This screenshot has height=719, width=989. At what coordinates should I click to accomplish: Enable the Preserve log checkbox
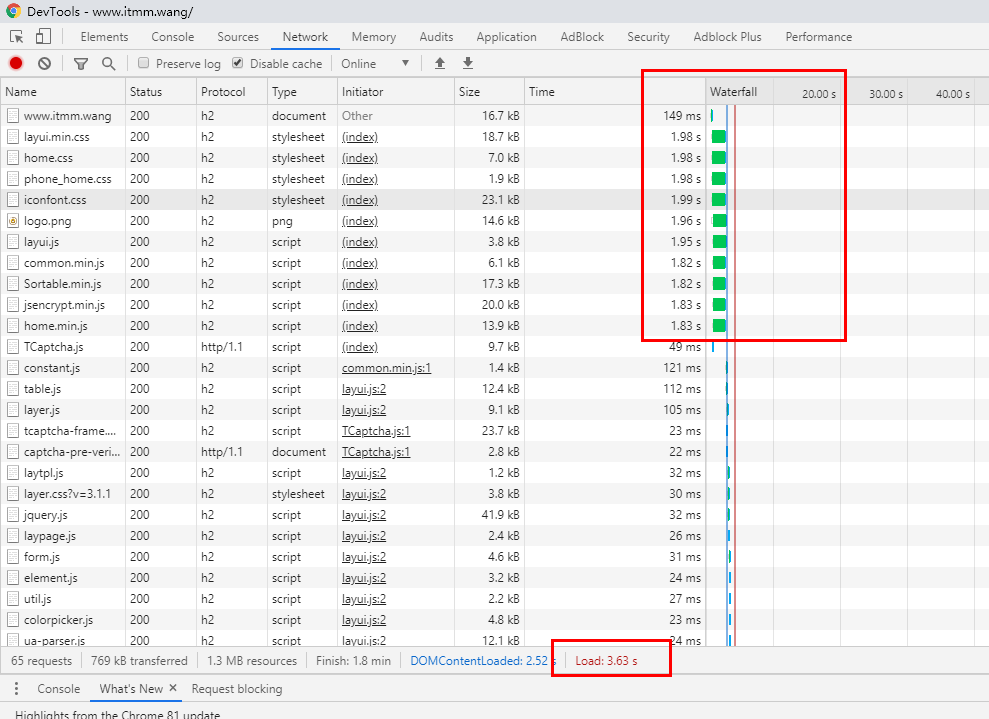(144, 63)
